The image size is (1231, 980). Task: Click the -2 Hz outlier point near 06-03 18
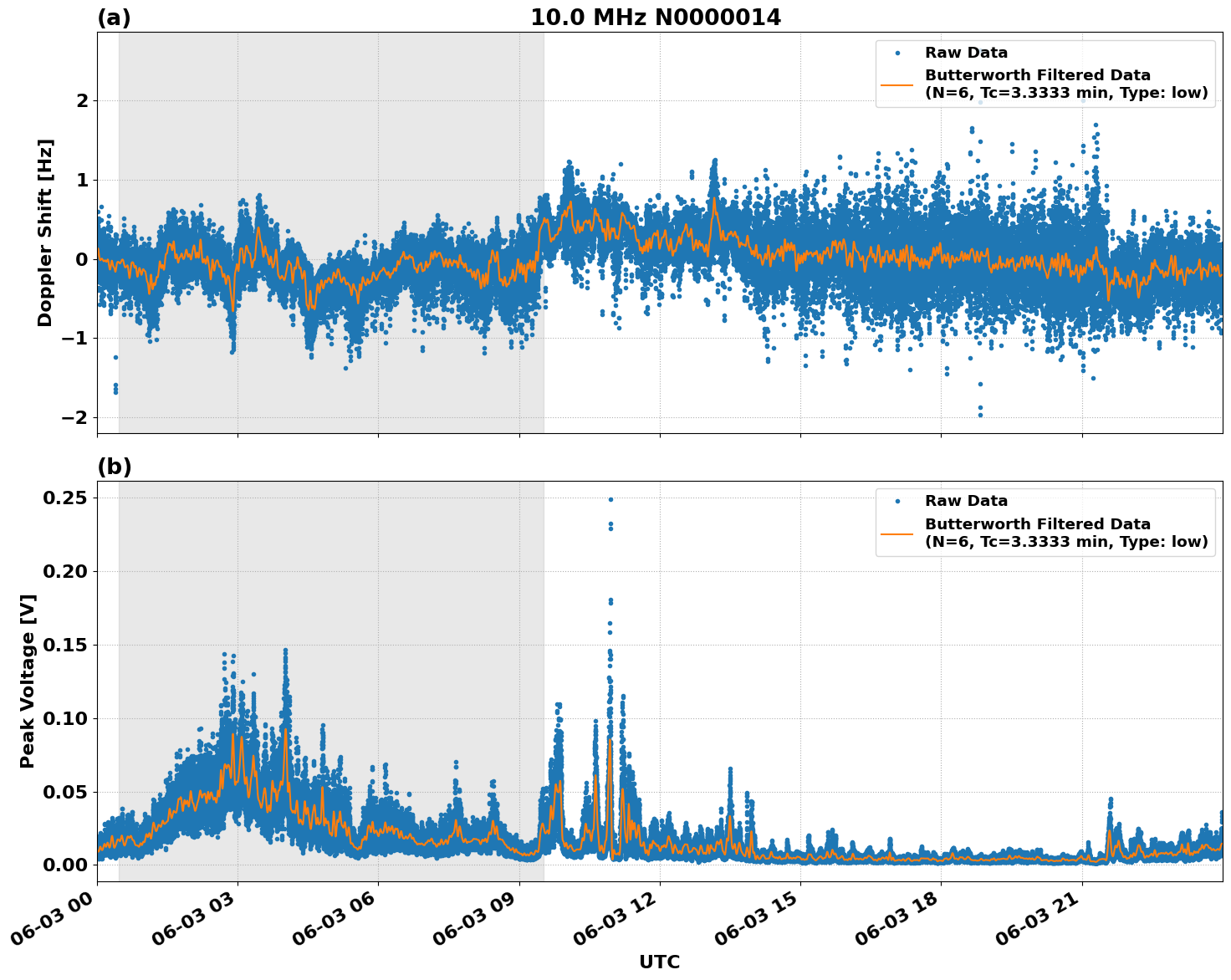point(978,413)
